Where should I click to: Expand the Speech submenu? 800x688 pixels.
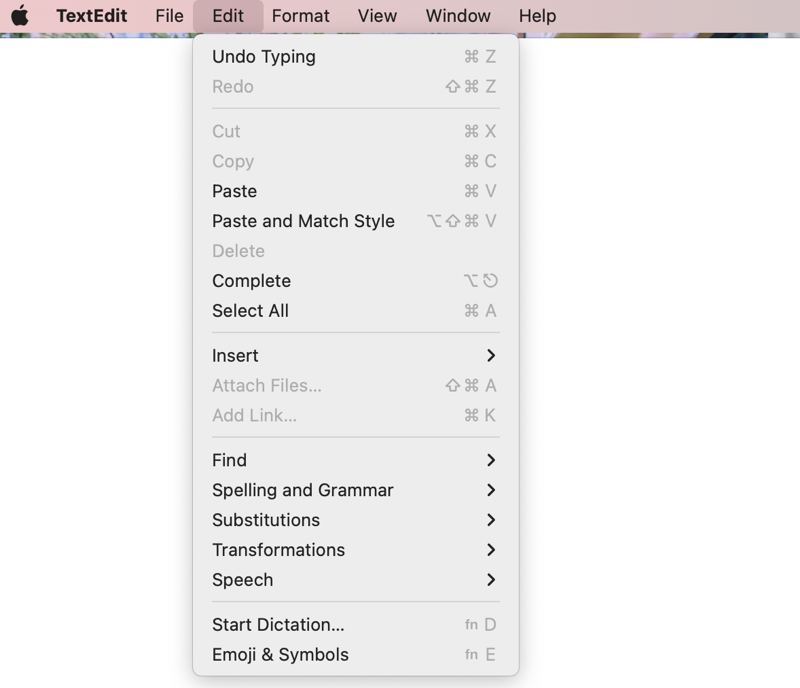pyautogui.click(x=243, y=580)
